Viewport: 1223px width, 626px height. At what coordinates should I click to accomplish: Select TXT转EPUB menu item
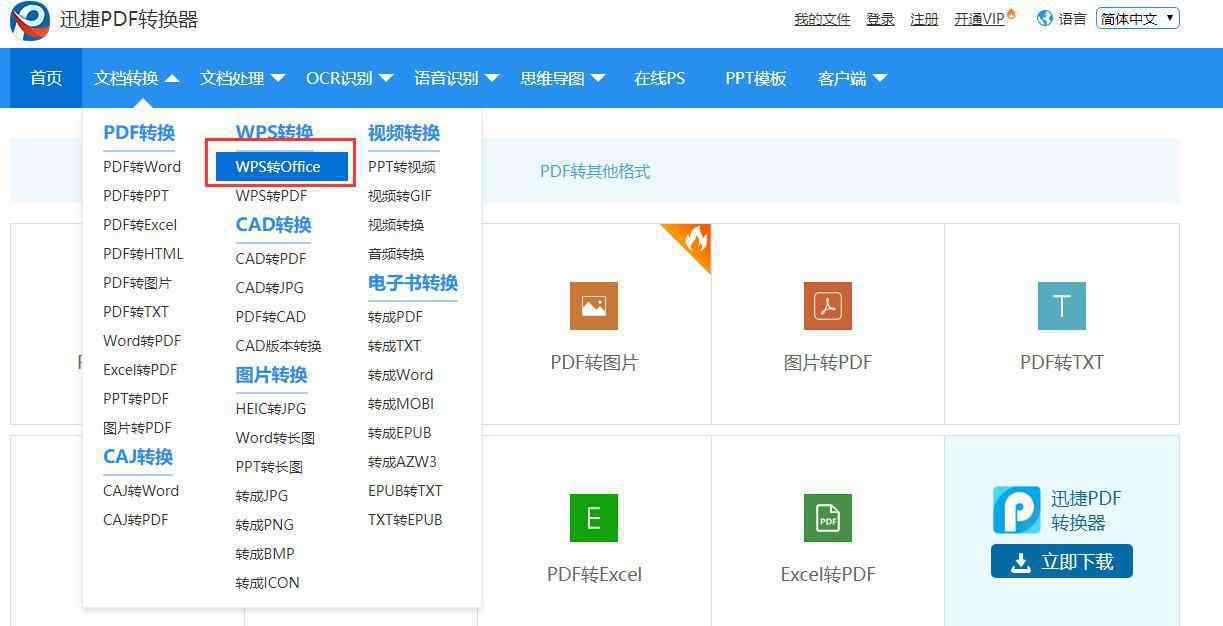405,519
